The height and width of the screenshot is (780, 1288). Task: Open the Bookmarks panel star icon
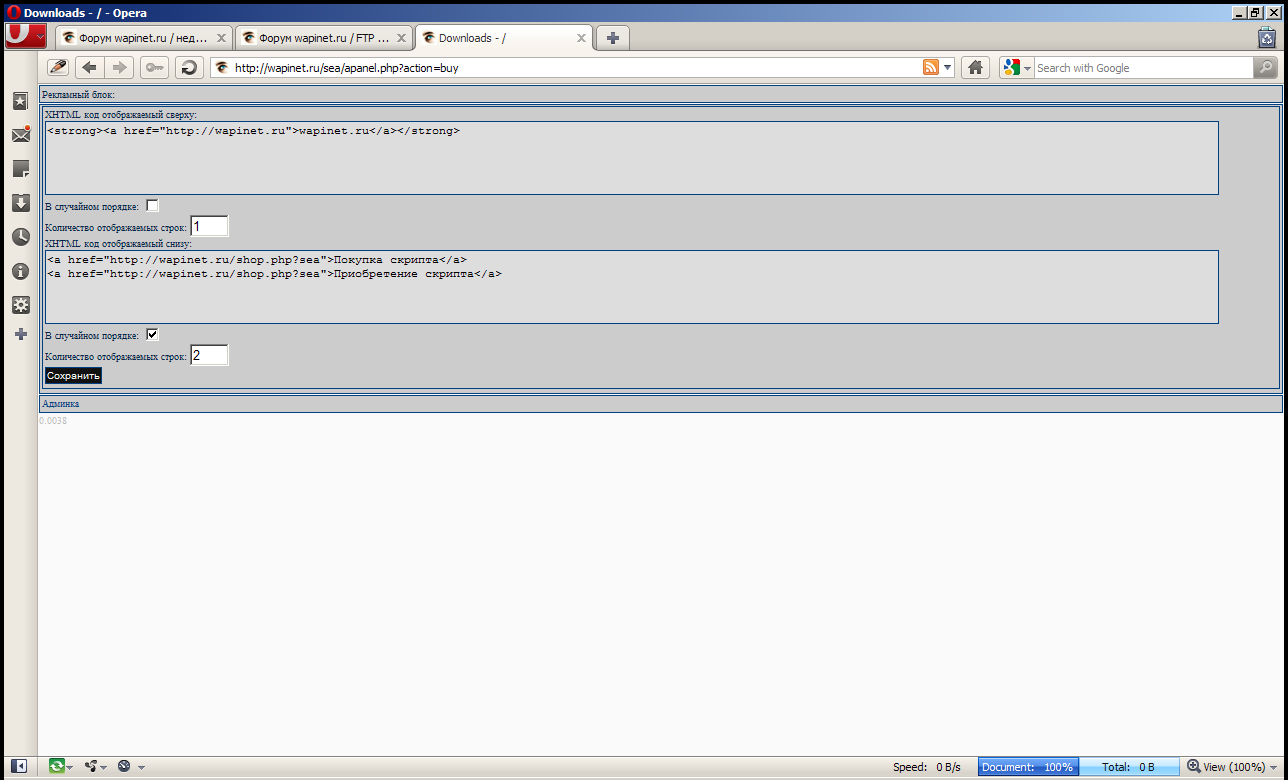pos(20,101)
